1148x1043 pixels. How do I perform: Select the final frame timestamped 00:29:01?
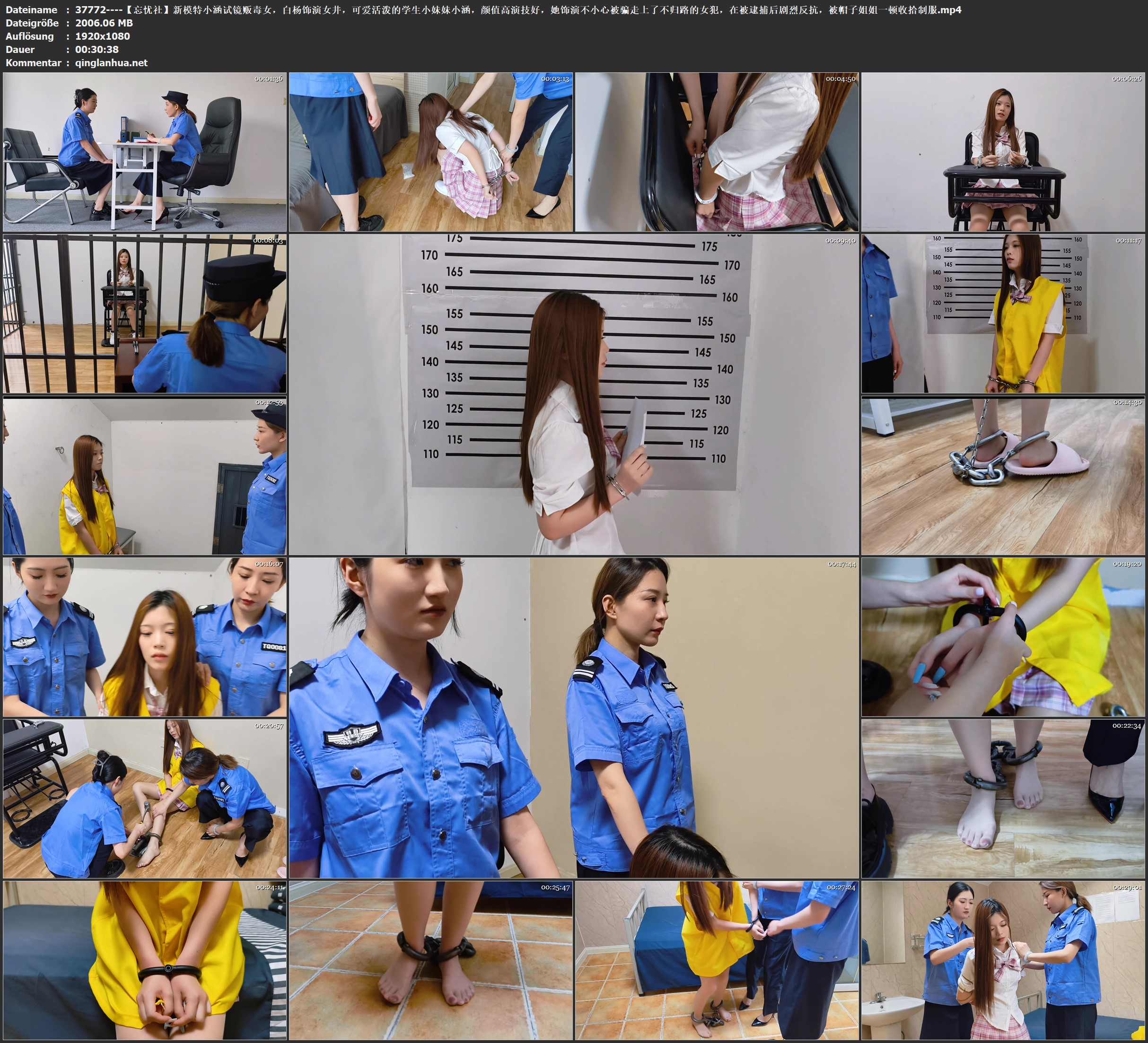[1003, 960]
